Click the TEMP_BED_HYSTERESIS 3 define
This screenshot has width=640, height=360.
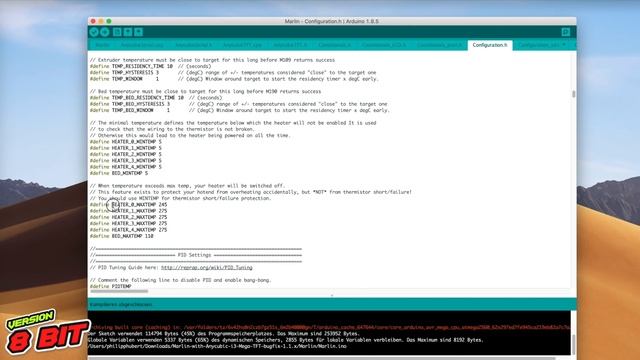[130, 104]
